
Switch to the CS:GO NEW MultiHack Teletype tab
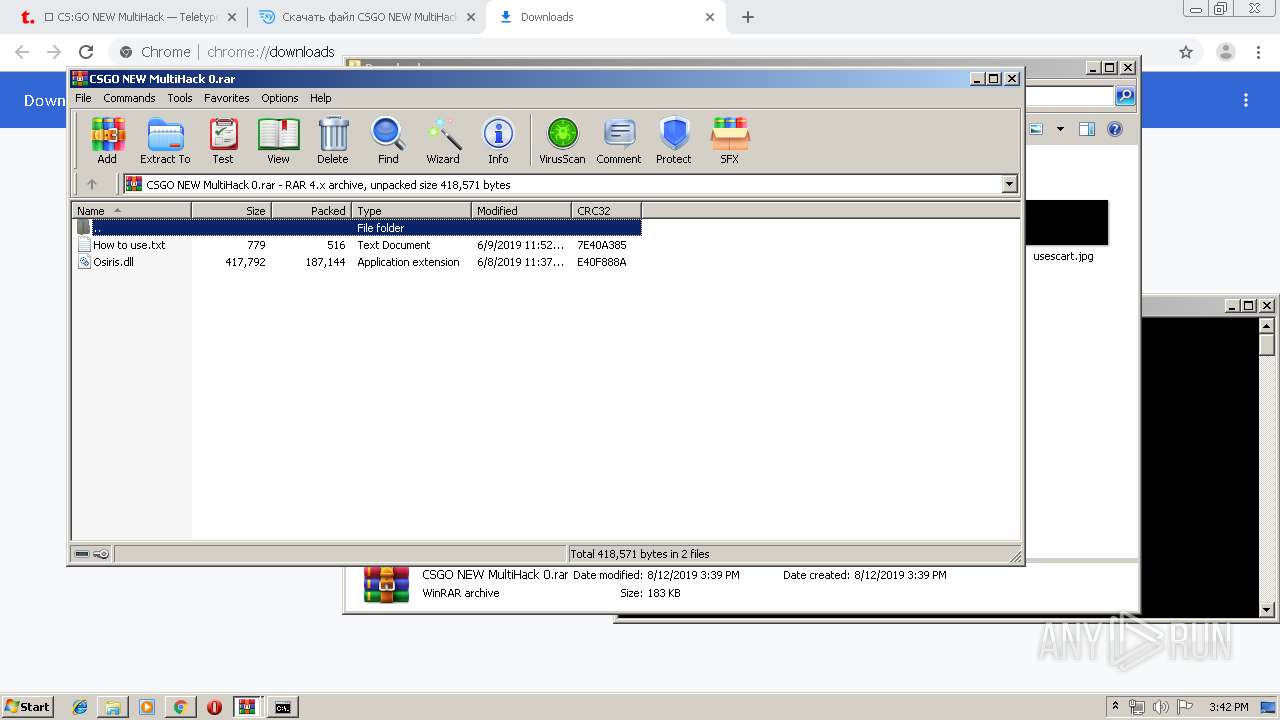pos(129,17)
